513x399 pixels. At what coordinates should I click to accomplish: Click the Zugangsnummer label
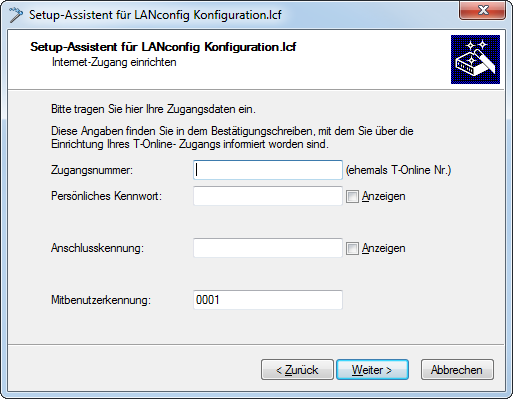pyautogui.click(x=92, y=170)
